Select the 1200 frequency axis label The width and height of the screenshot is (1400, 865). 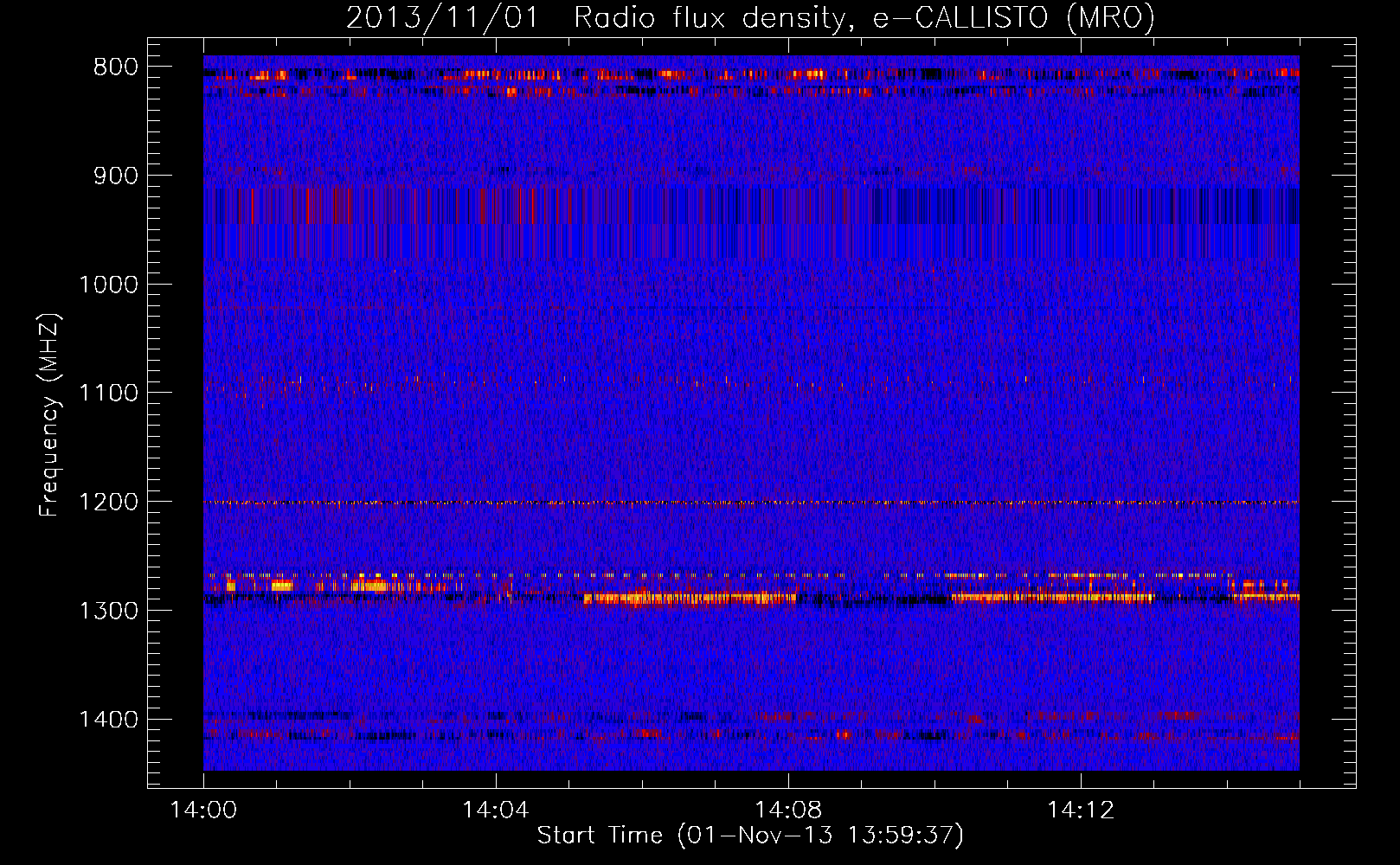(x=108, y=502)
